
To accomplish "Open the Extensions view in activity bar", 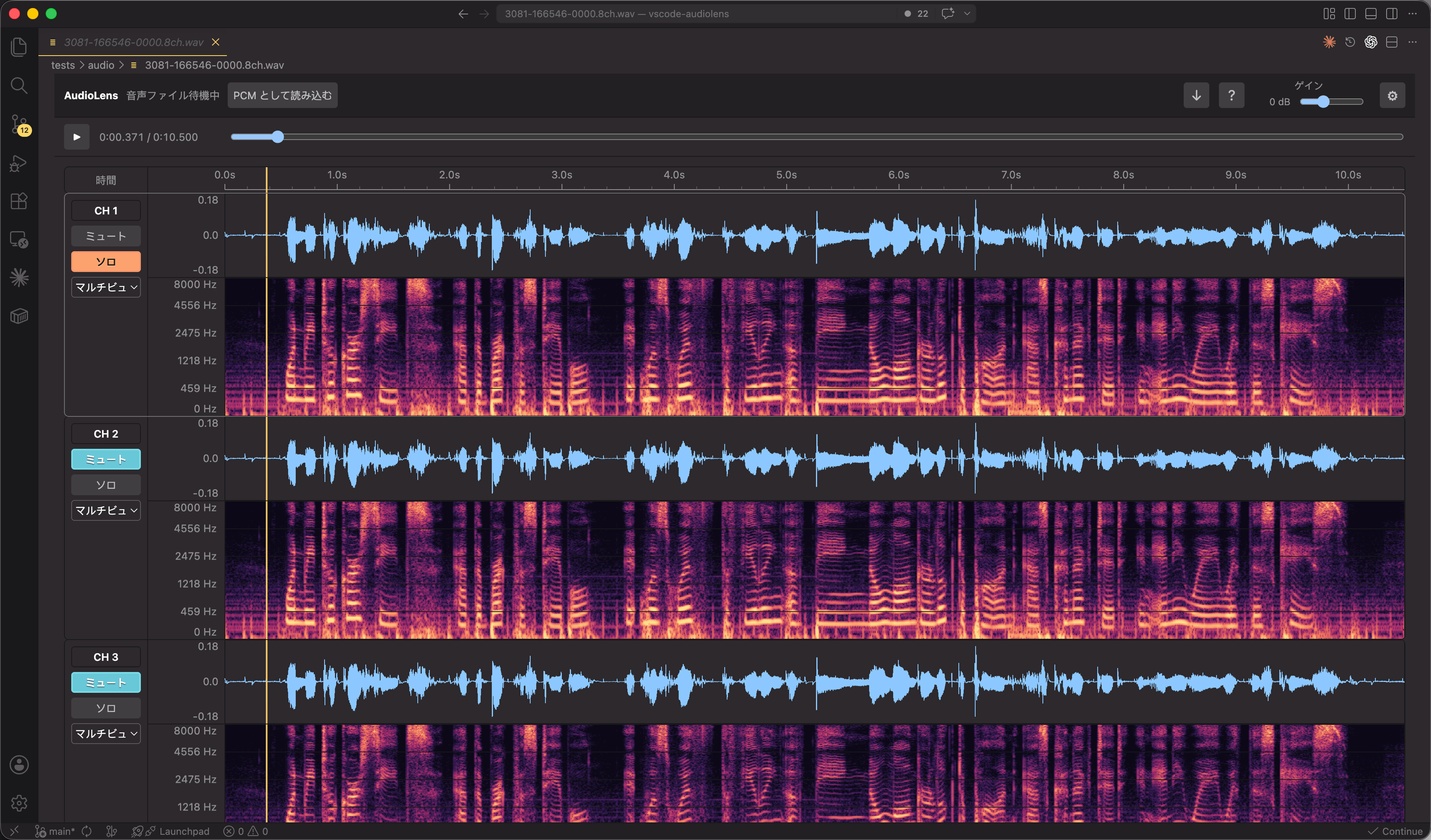I will pos(19,201).
